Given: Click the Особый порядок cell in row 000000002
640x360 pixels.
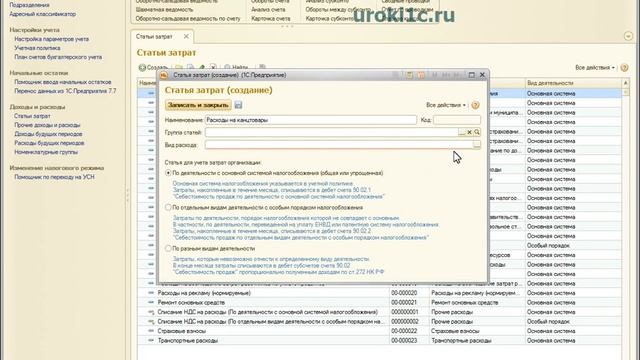Looking at the screenshot, I should (x=573, y=322).
